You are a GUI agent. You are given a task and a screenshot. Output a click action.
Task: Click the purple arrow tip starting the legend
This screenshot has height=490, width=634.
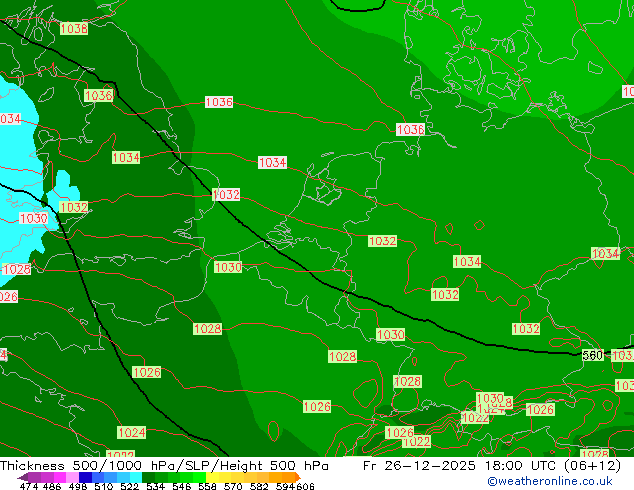pyautogui.click(x=23, y=477)
